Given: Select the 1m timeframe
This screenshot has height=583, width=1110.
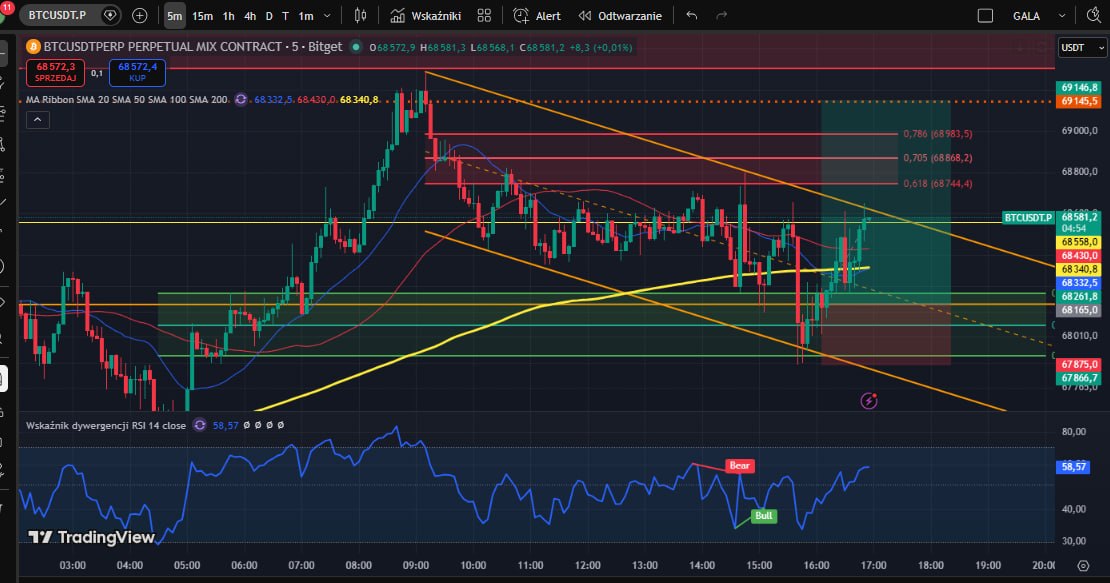Looking at the screenshot, I should (x=306, y=16).
